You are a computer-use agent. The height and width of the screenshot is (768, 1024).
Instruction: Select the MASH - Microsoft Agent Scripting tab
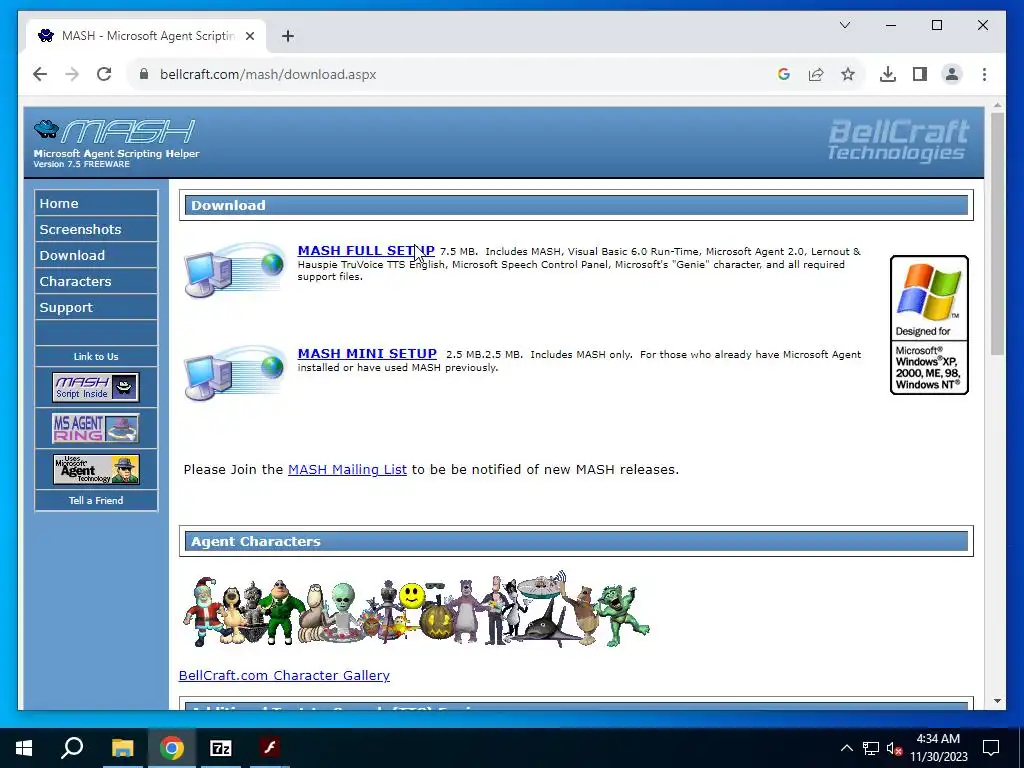click(146, 36)
